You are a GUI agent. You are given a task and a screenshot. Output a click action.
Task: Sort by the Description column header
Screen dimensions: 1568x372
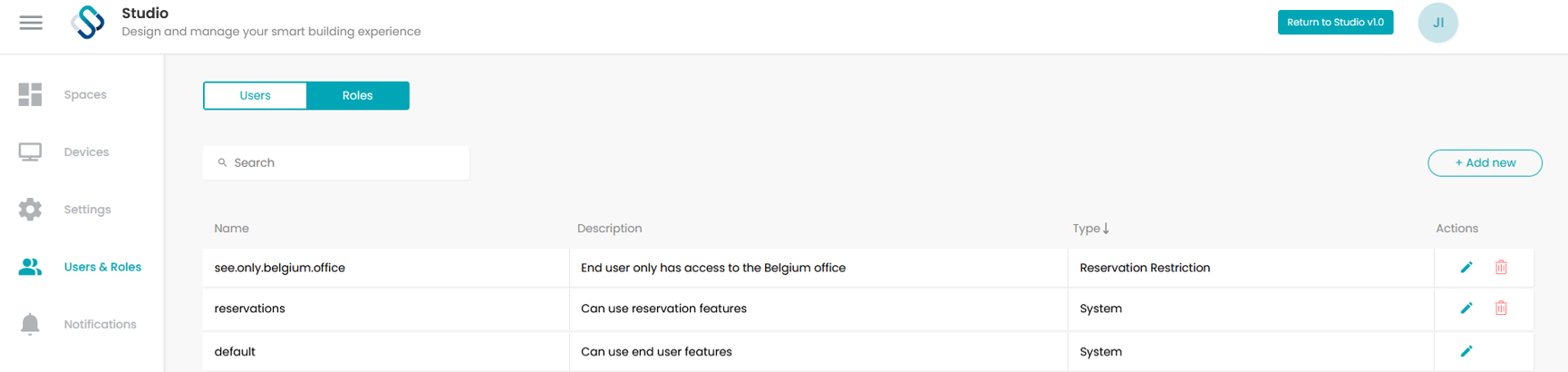(x=609, y=229)
